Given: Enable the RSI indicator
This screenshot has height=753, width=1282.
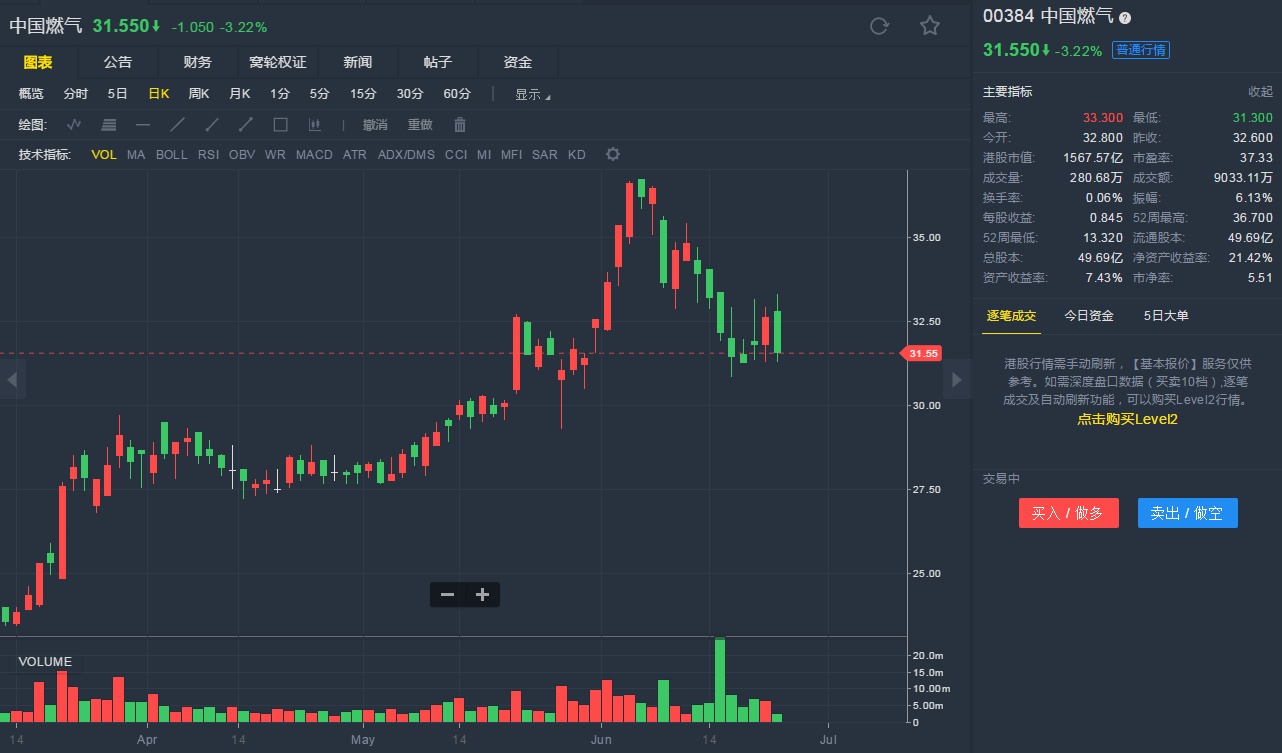Looking at the screenshot, I should click(x=208, y=155).
